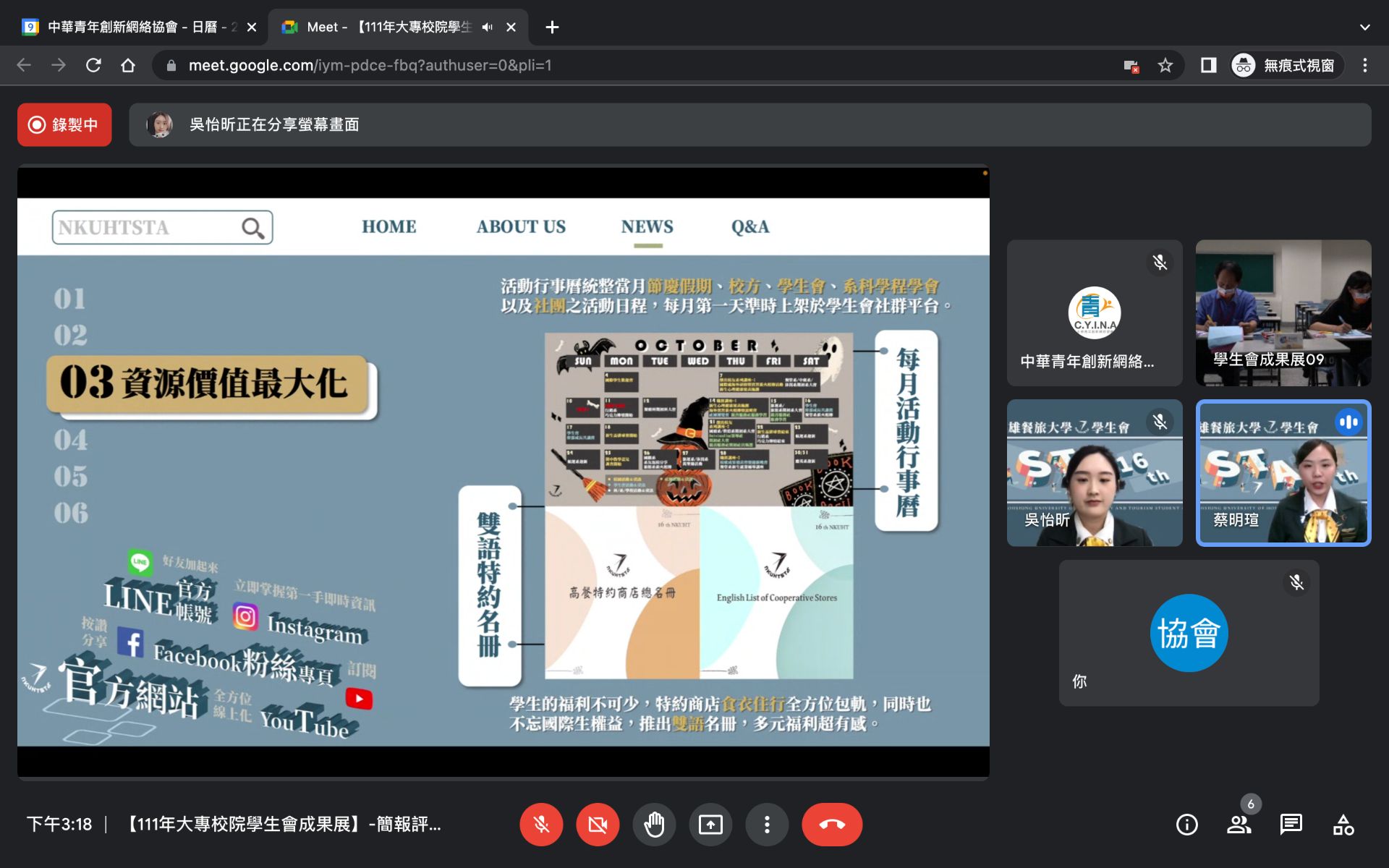Open the three-dot more options menu
This screenshot has width=1389, height=868.
[767, 825]
